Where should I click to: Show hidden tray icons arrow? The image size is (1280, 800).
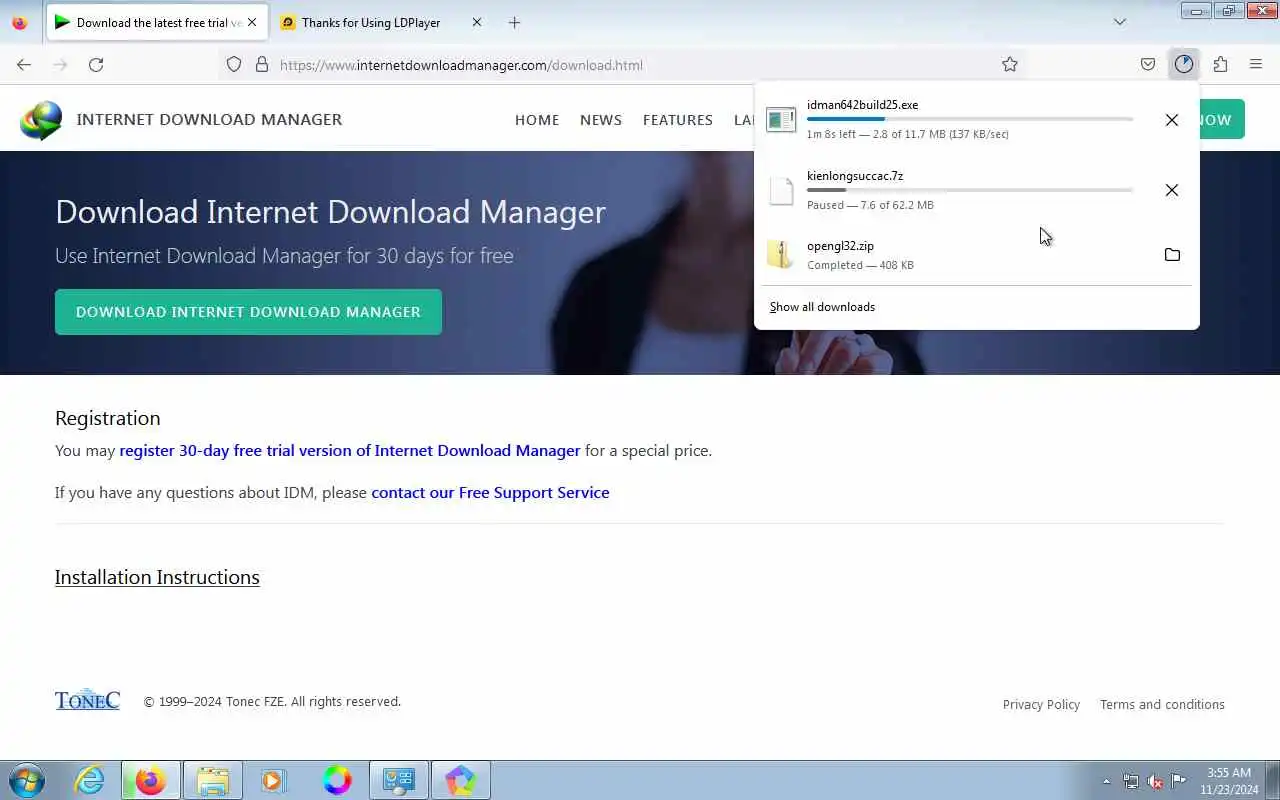coord(1106,781)
